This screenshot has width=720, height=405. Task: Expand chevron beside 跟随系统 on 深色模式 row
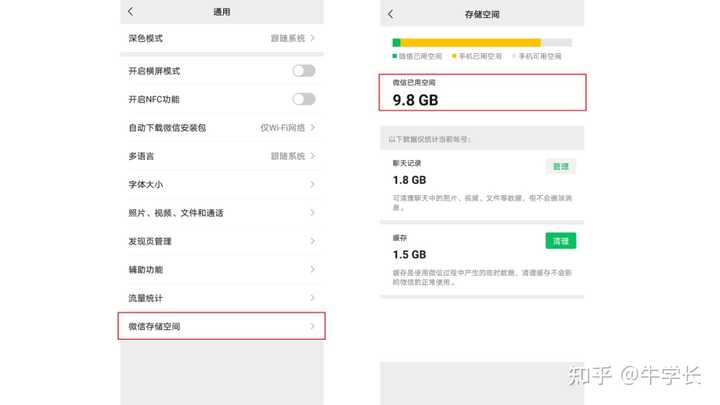(313, 38)
